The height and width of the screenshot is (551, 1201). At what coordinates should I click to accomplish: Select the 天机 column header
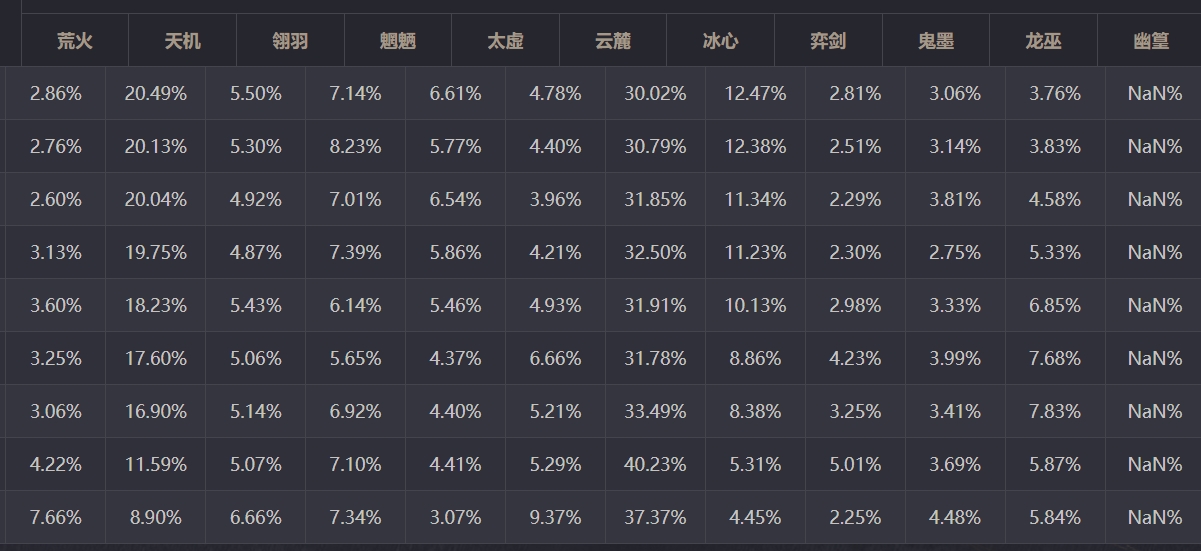[x=183, y=41]
